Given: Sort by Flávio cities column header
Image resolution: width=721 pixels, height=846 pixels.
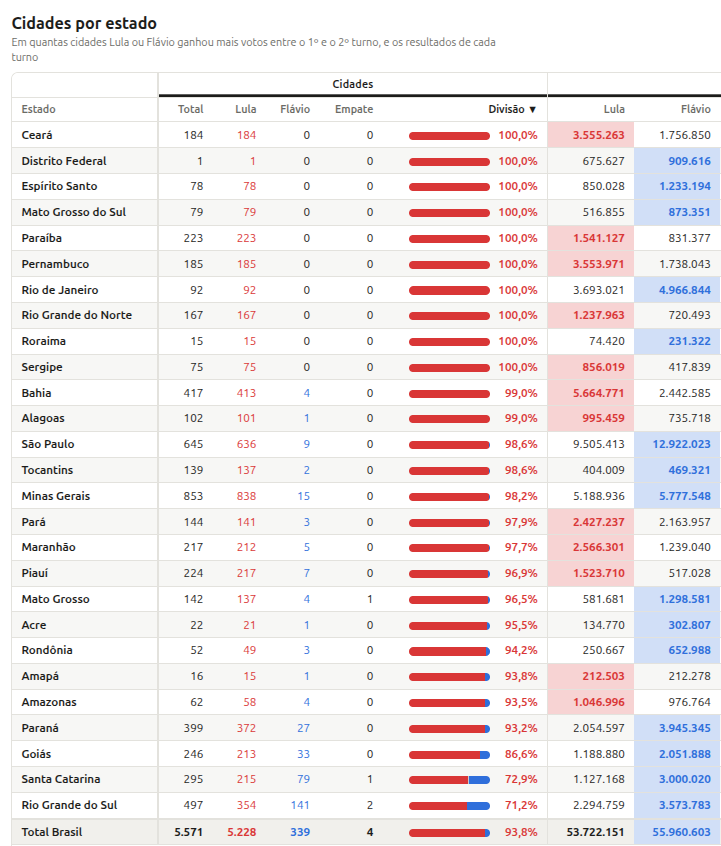Looking at the screenshot, I should click(x=295, y=109).
